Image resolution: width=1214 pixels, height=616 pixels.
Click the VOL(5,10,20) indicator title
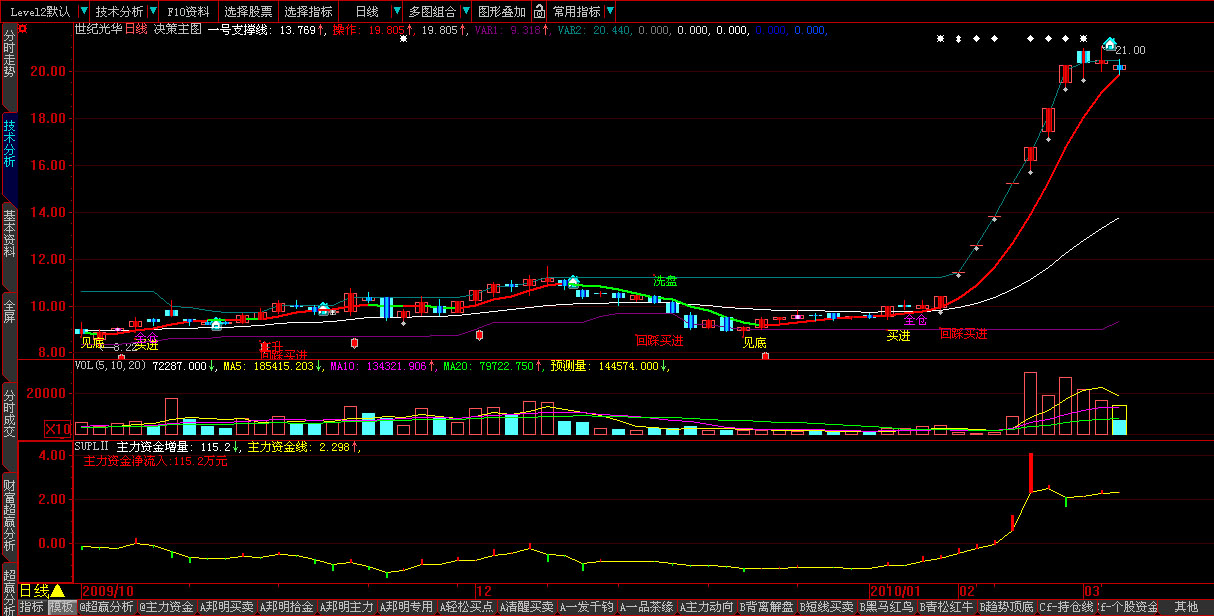coord(111,366)
